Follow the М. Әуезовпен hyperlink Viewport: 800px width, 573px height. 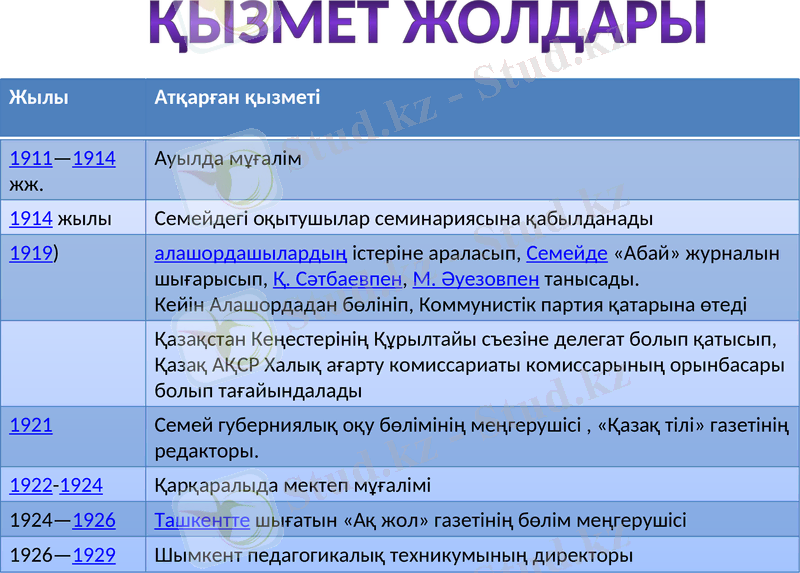point(475,279)
